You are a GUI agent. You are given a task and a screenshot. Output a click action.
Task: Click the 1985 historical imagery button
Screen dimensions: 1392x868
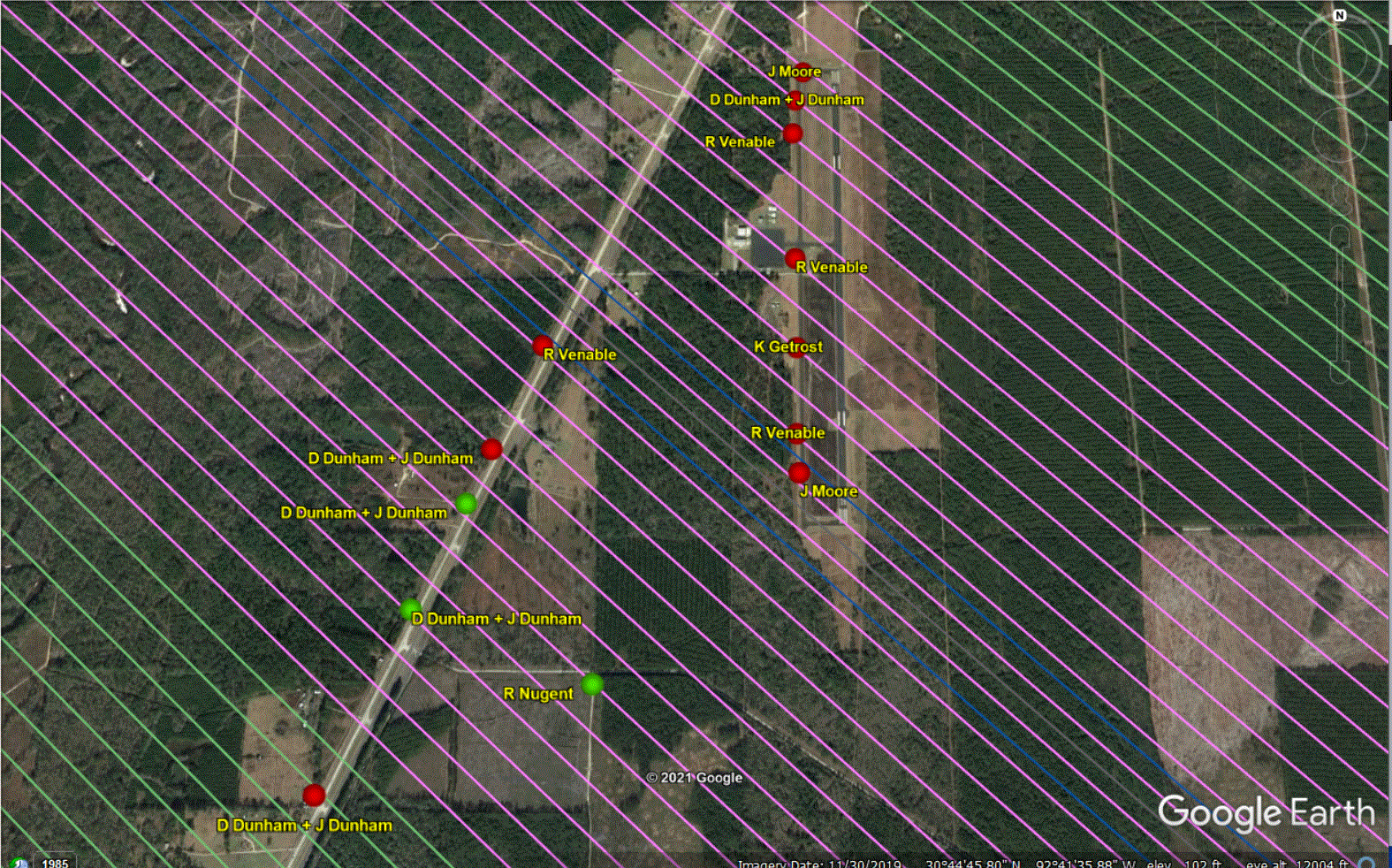(x=55, y=863)
